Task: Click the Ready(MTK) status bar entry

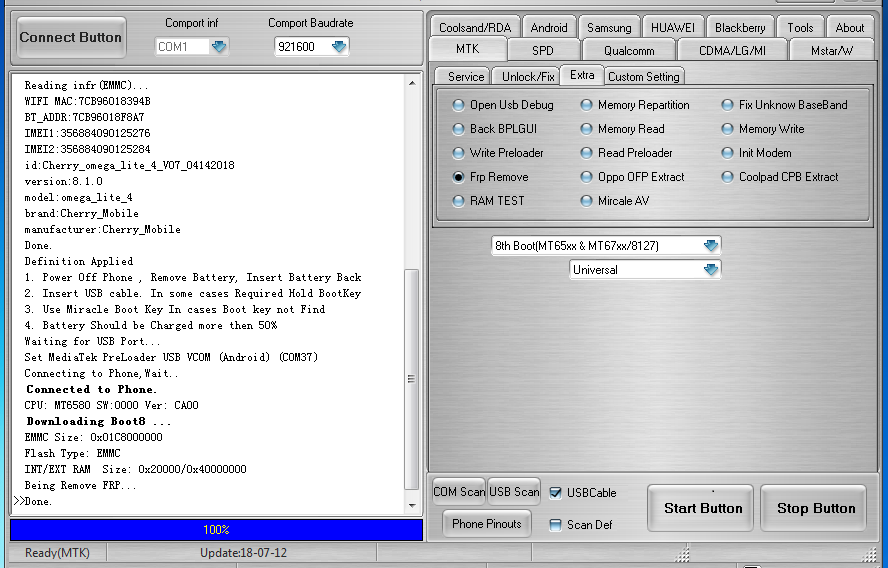Action: [57, 553]
